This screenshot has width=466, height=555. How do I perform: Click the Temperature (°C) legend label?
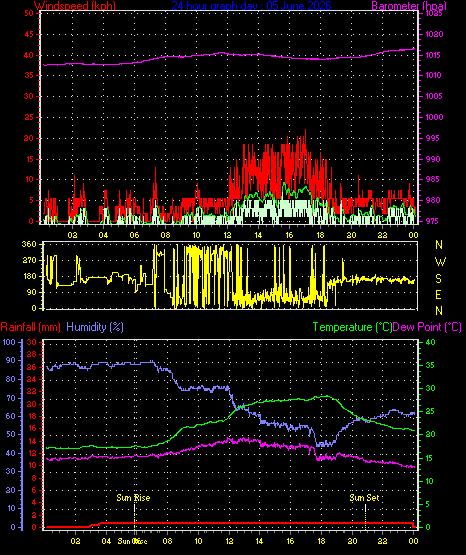point(352,327)
